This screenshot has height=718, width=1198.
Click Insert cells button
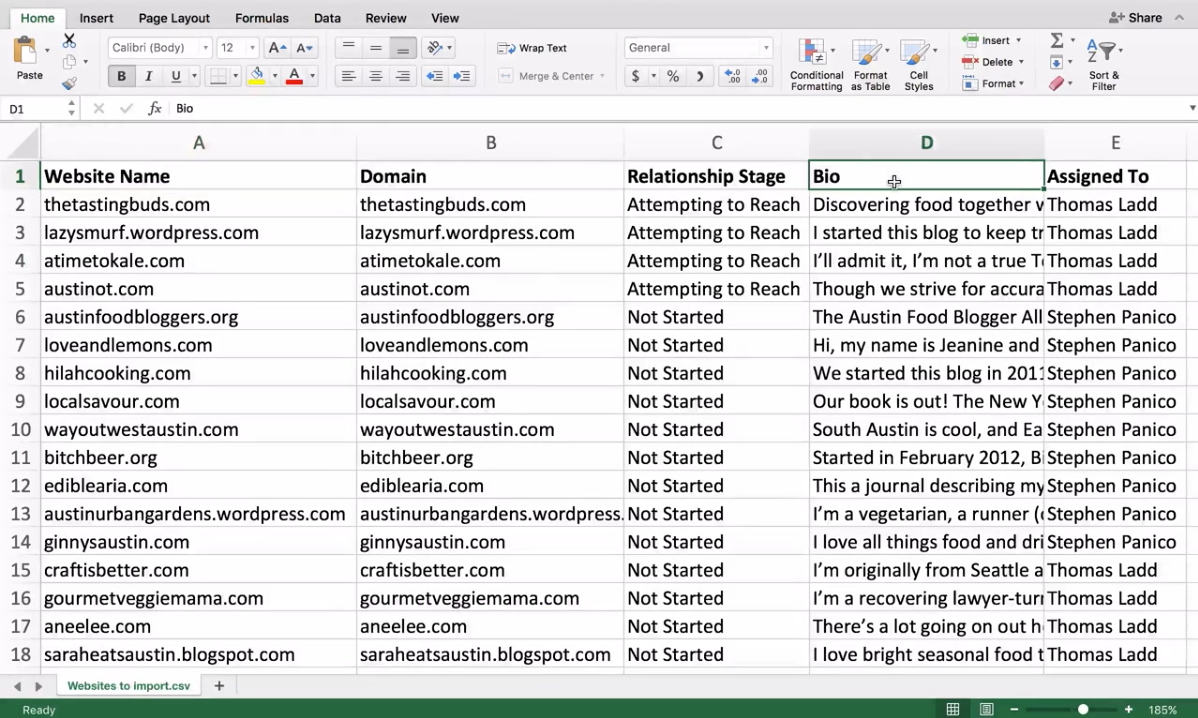coord(992,40)
